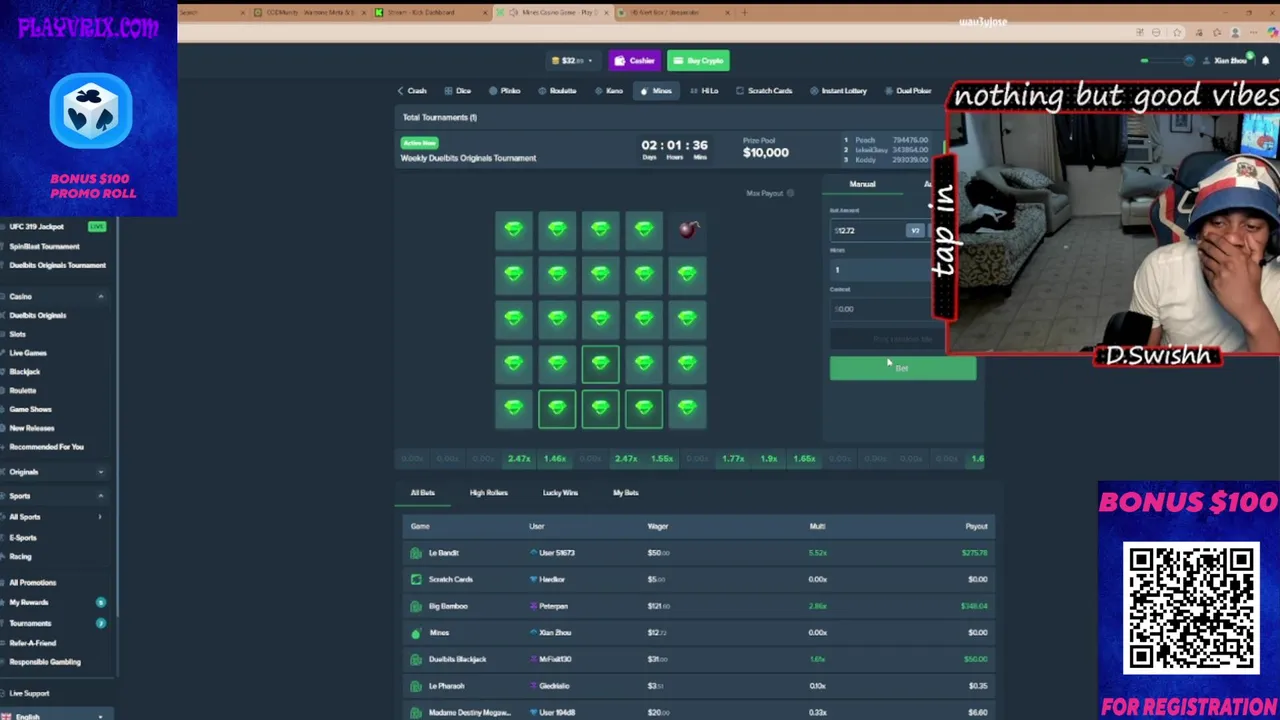Image resolution: width=1280 pixels, height=720 pixels.
Task: Open Racing in the sidebar
Action: [x=20, y=557]
